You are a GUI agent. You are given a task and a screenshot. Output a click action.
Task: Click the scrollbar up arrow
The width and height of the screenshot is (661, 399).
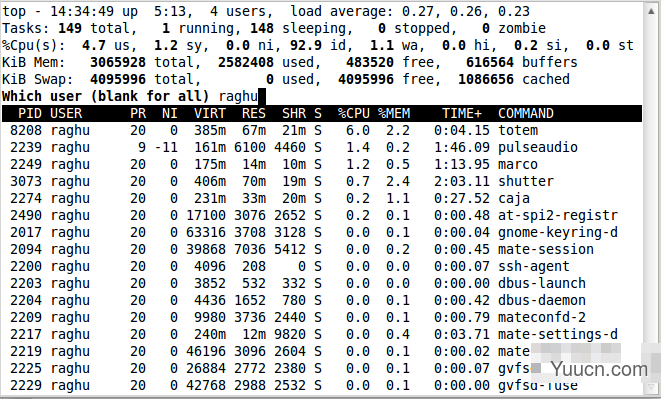pyautogui.click(x=652, y=10)
